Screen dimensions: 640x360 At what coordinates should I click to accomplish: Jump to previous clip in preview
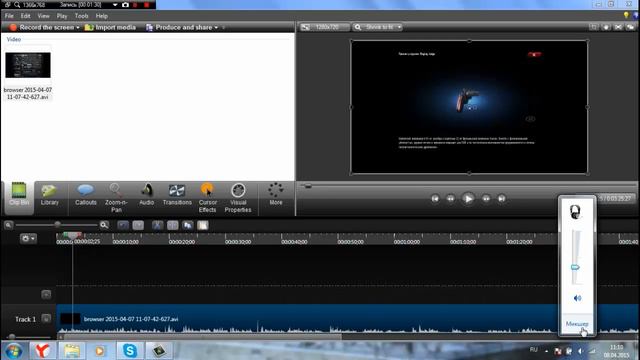pyautogui.click(x=435, y=199)
